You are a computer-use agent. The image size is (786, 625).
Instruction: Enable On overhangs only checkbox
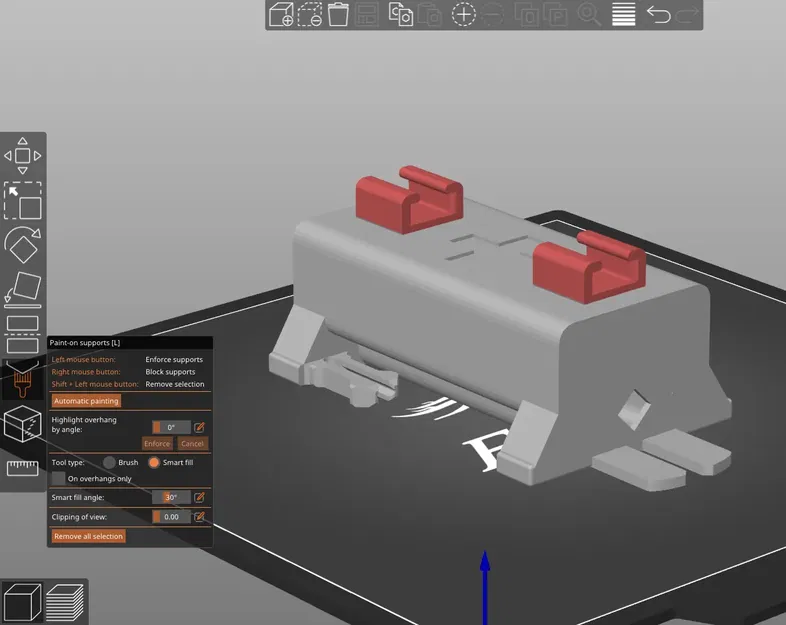coord(59,479)
